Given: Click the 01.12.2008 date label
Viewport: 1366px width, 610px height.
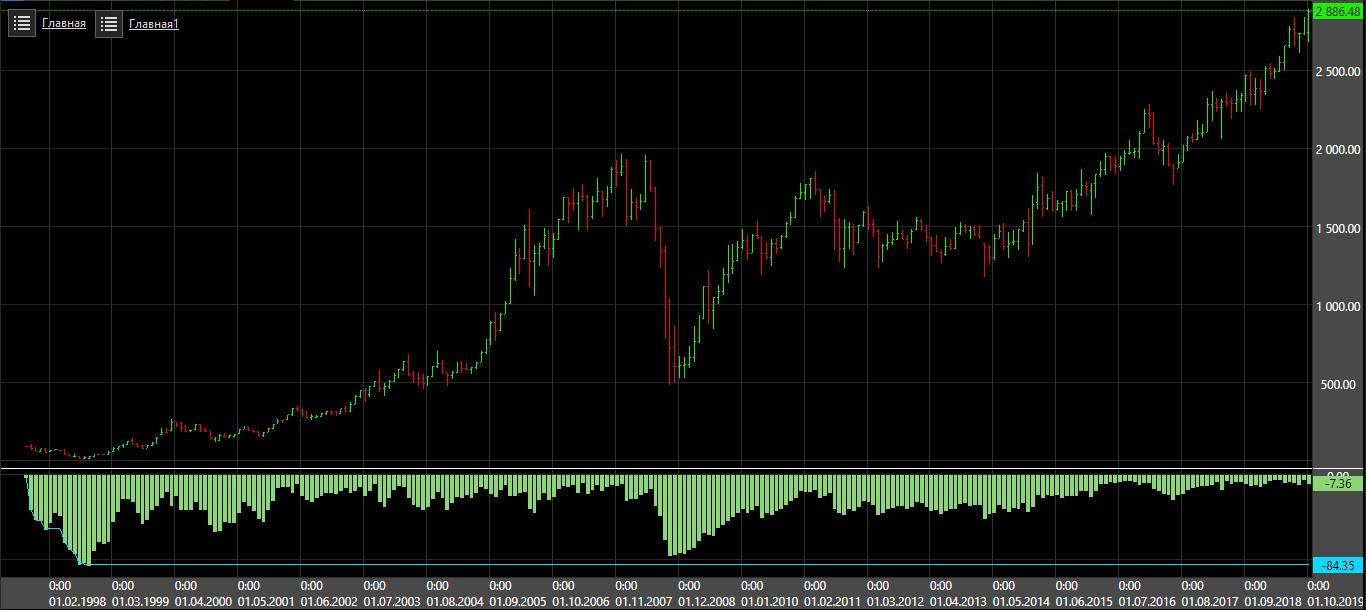Looking at the screenshot, I should 706,602.
